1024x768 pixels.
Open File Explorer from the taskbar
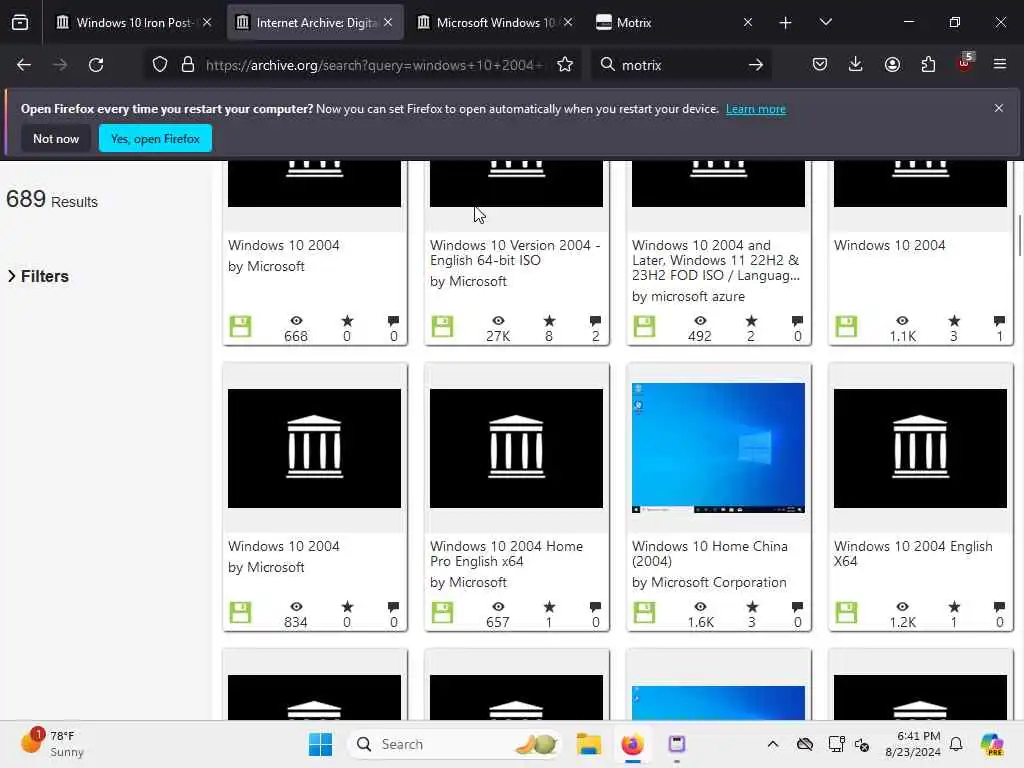[x=588, y=744]
